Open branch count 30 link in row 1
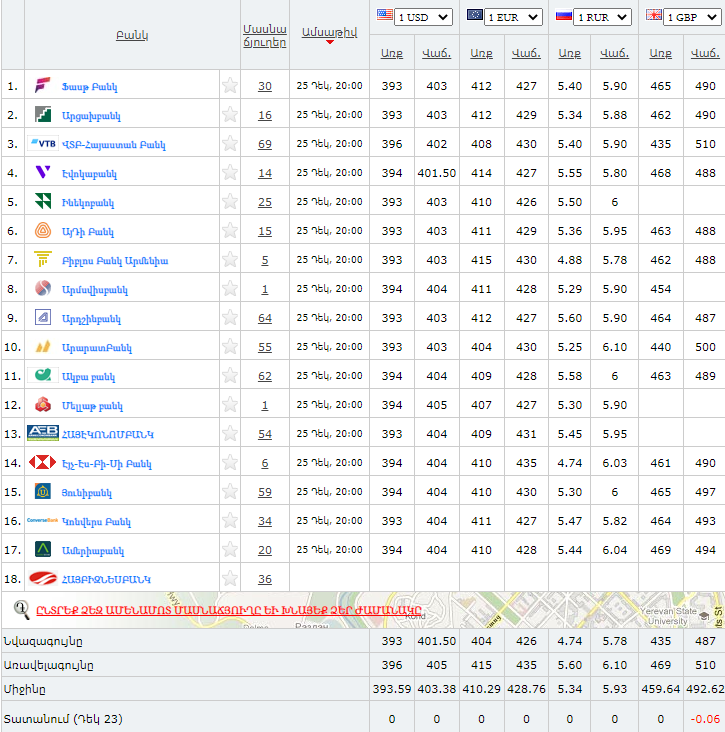The width and height of the screenshot is (725, 732). pos(265,86)
